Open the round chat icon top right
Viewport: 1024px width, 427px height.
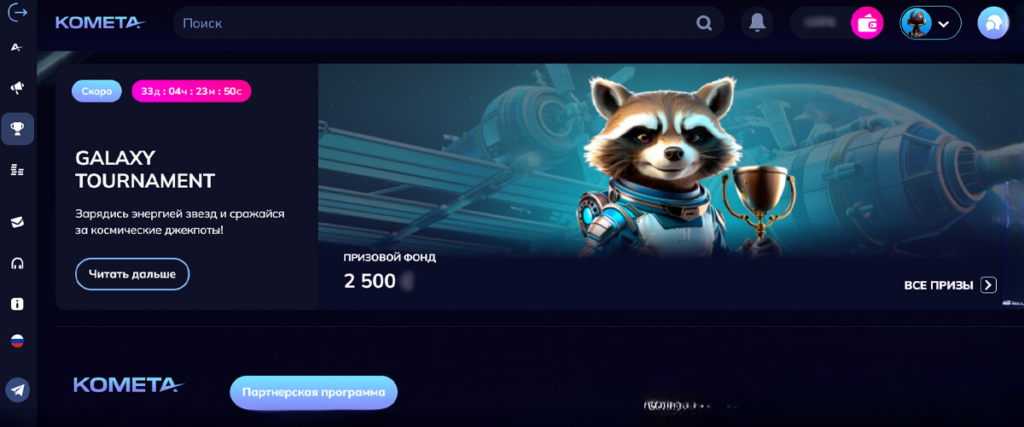[x=993, y=23]
